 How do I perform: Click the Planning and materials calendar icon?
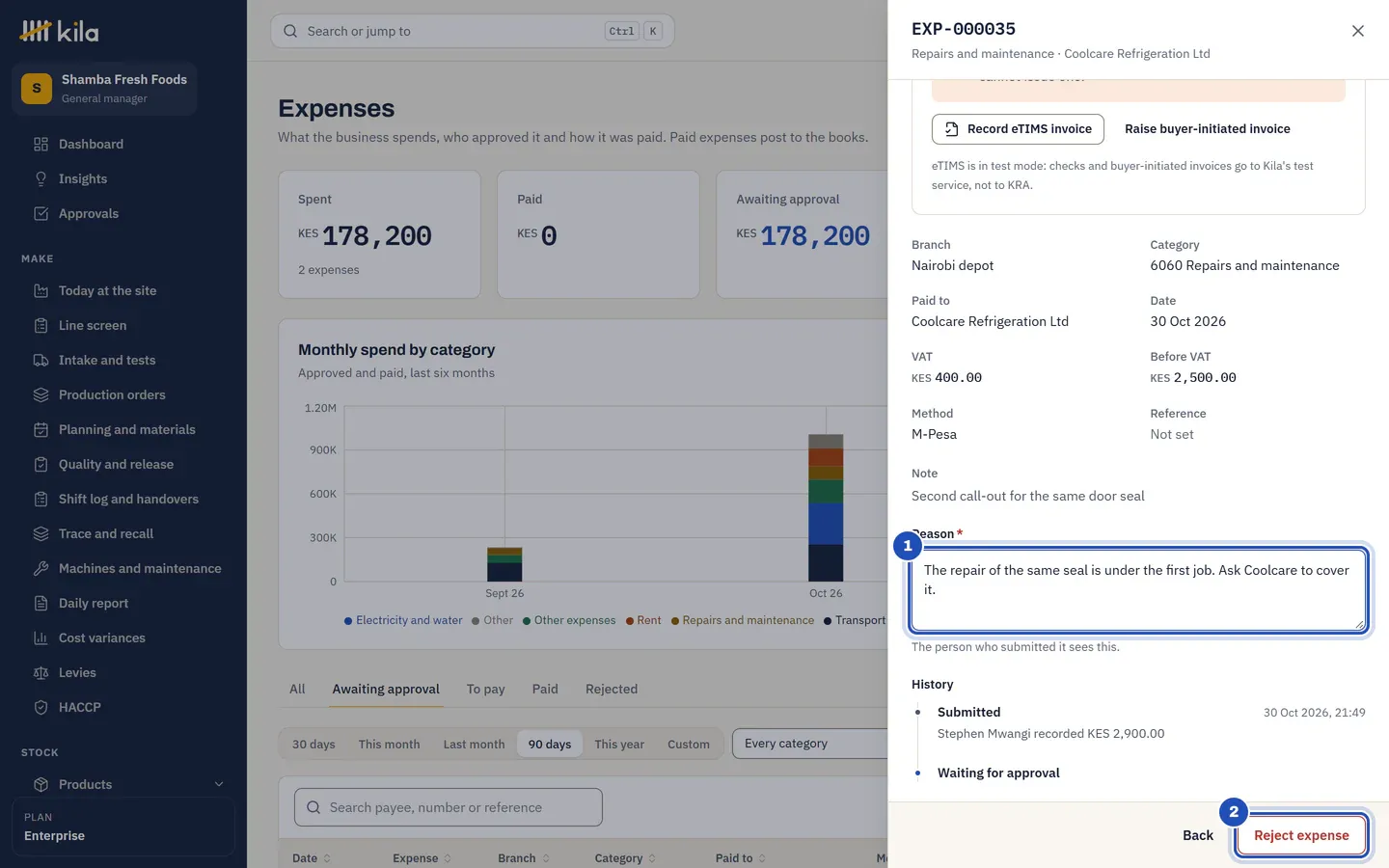tap(41, 429)
